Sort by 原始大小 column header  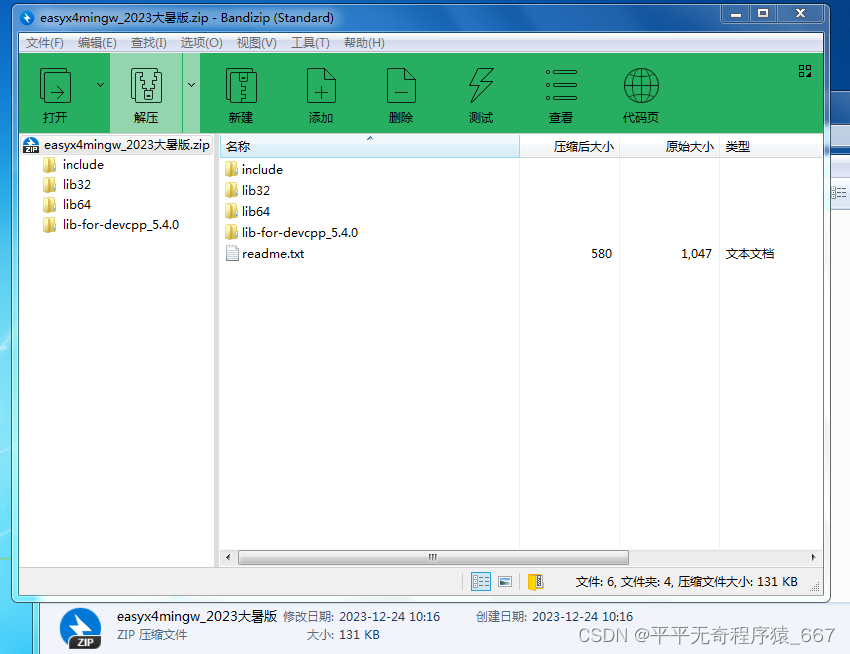pos(669,146)
